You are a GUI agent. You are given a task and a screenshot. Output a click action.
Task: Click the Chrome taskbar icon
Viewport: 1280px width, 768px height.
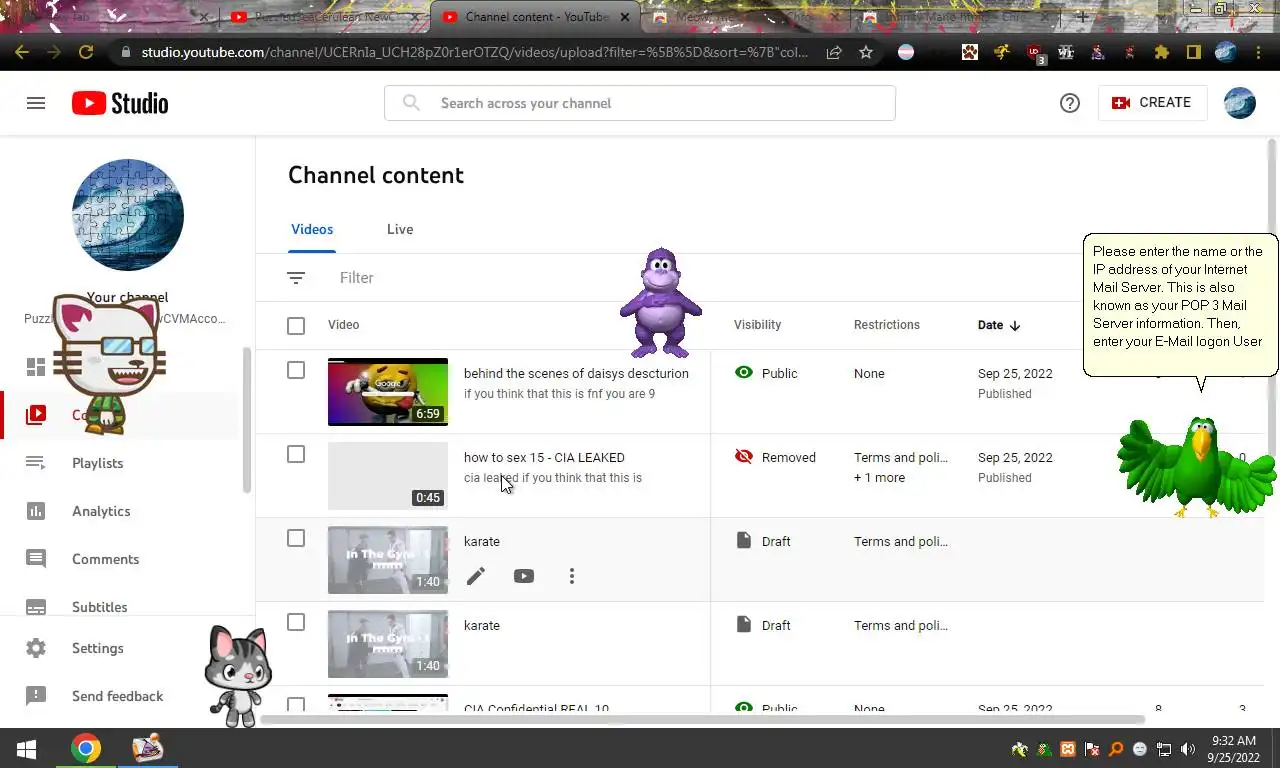coord(86,748)
